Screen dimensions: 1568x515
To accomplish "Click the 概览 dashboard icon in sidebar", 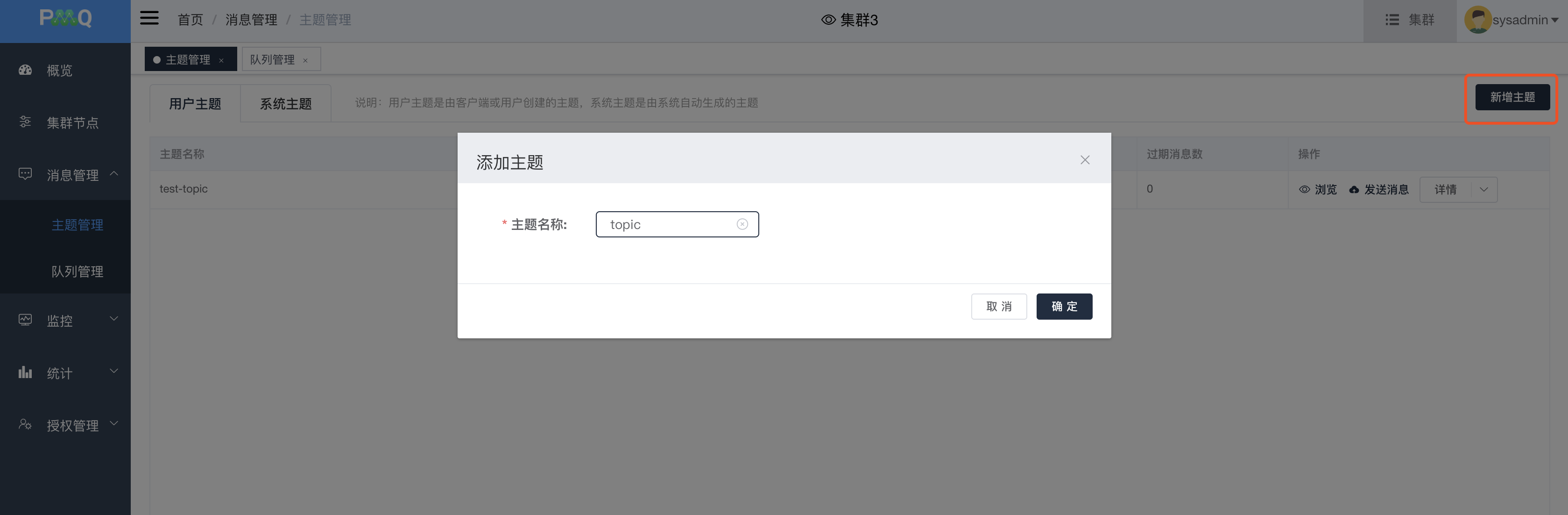I will click(x=25, y=70).
